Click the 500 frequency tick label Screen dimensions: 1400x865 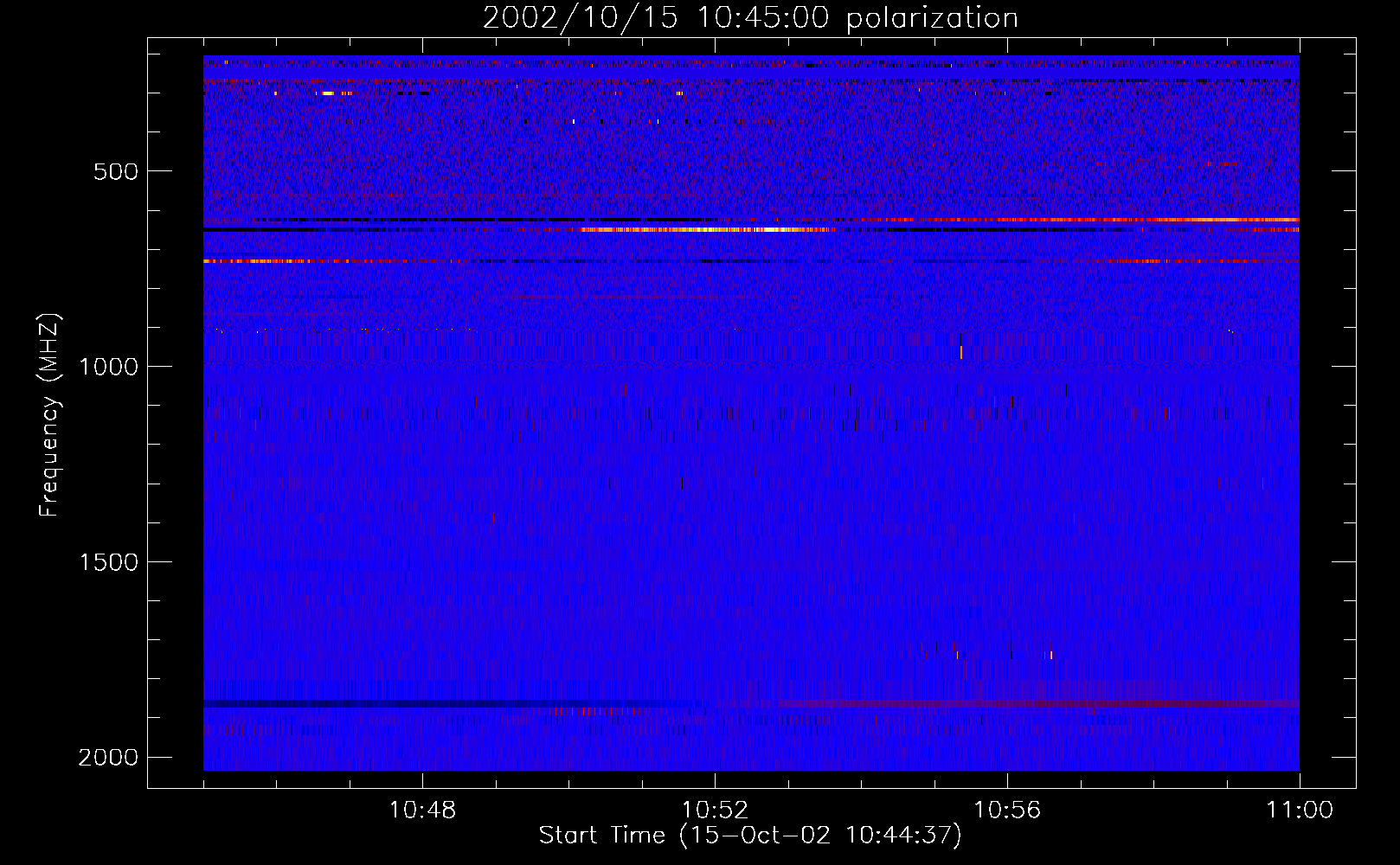pos(117,171)
